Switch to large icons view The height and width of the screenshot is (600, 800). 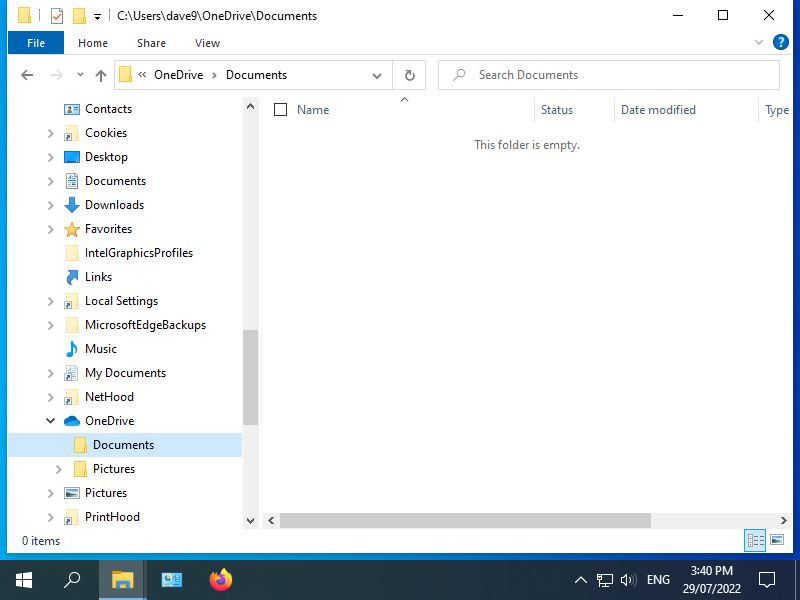pos(777,540)
